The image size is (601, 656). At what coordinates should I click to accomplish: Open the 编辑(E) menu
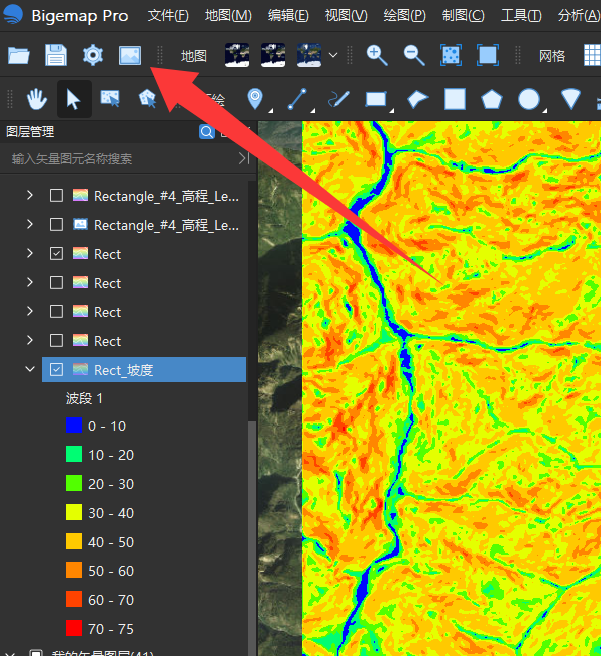coord(288,16)
